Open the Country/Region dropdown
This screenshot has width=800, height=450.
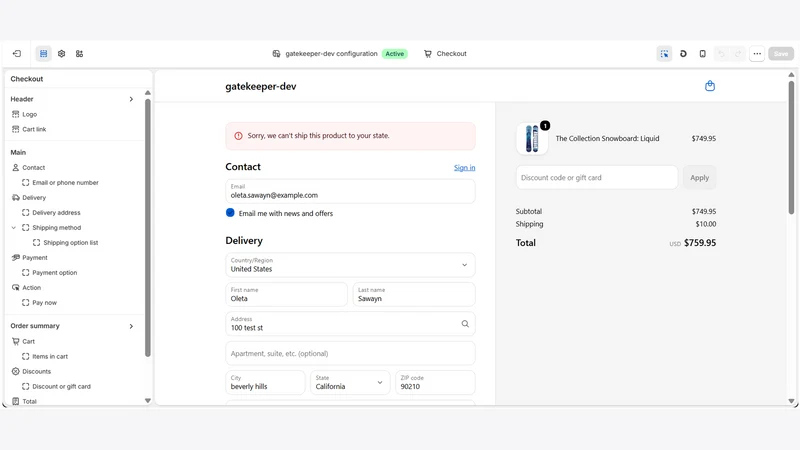(350, 265)
